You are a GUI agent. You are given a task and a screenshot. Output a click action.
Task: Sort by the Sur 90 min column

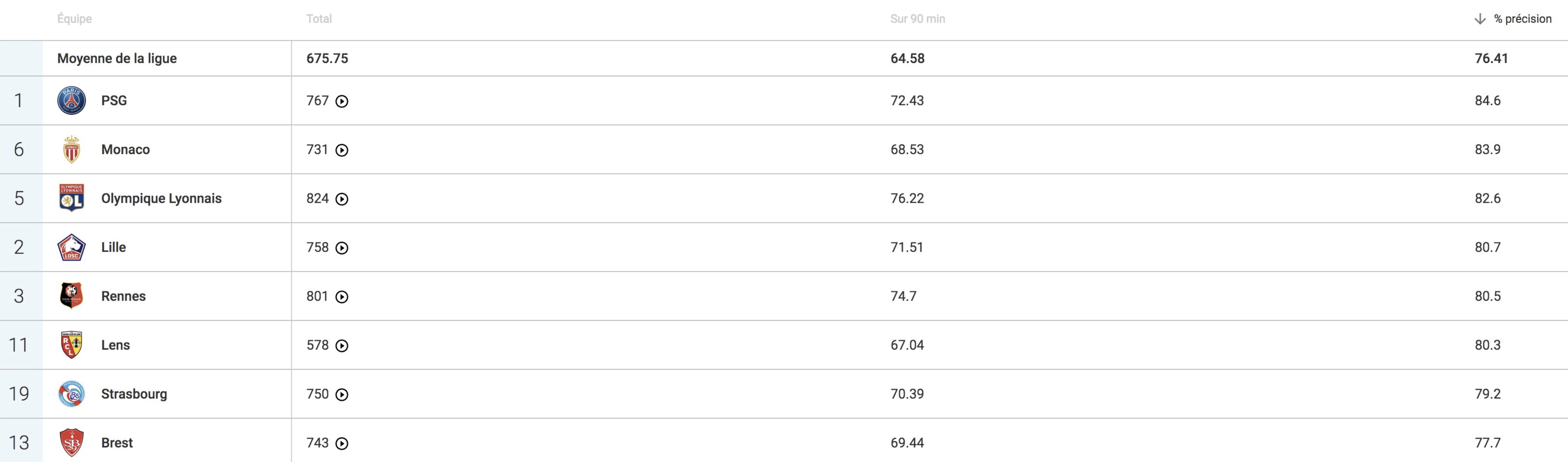pos(917,19)
